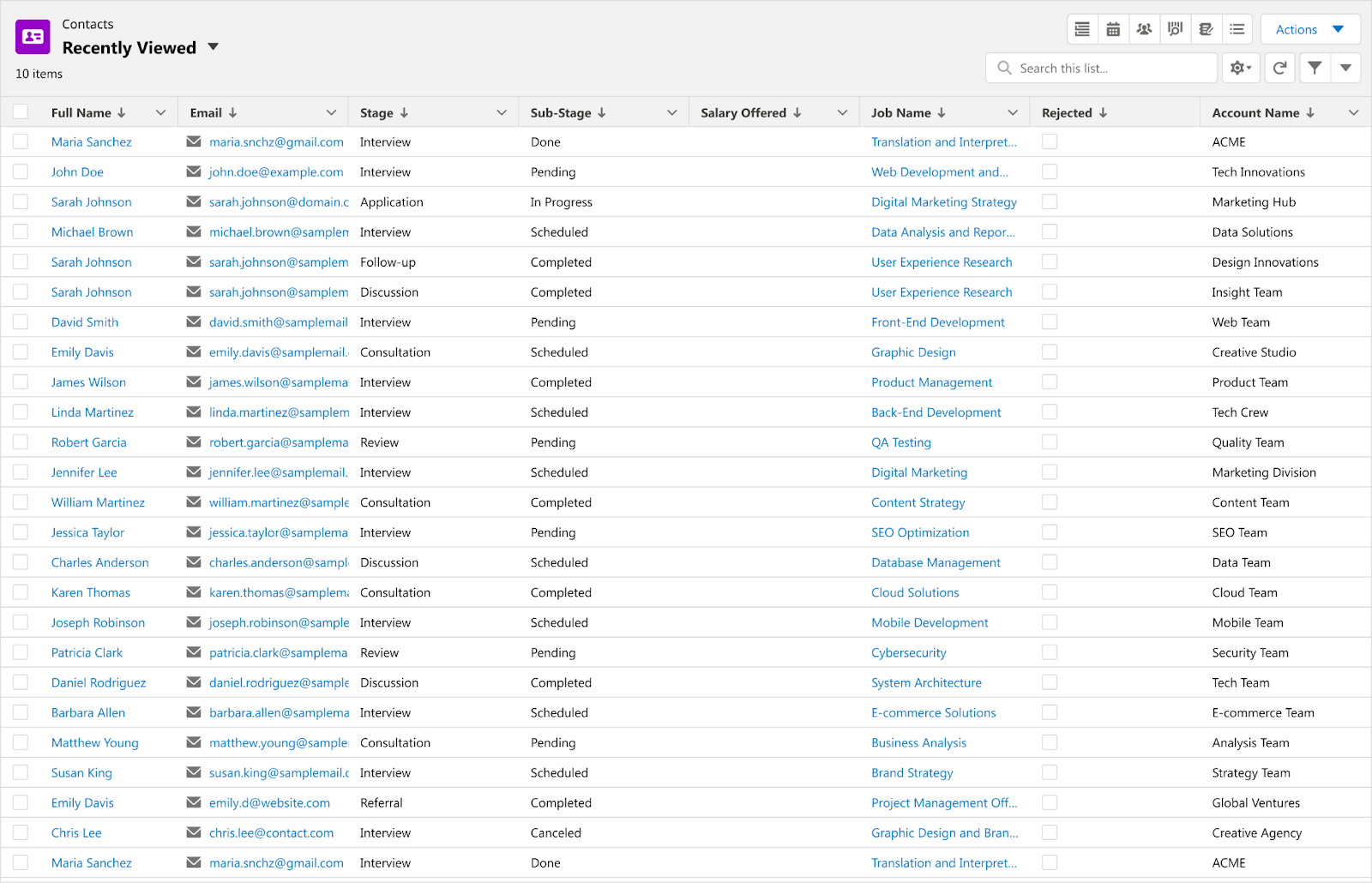This screenshot has width=1372, height=883.
Task: Open the filter funnel icon
Action: point(1315,68)
